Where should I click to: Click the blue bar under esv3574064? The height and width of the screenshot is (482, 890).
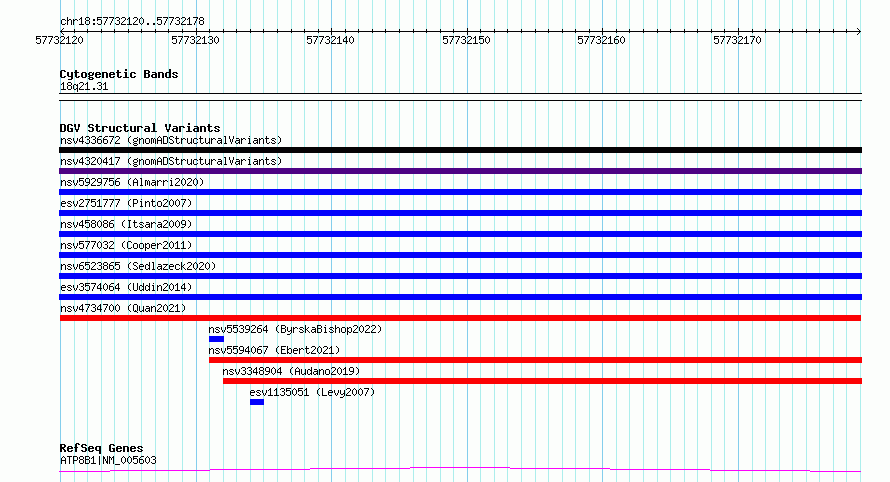click(460, 297)
